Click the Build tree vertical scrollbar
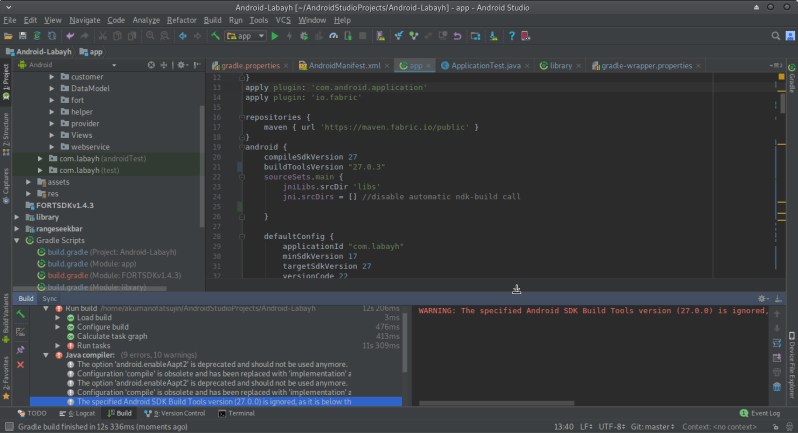The image size is (798, 433). tap(405, 343)
